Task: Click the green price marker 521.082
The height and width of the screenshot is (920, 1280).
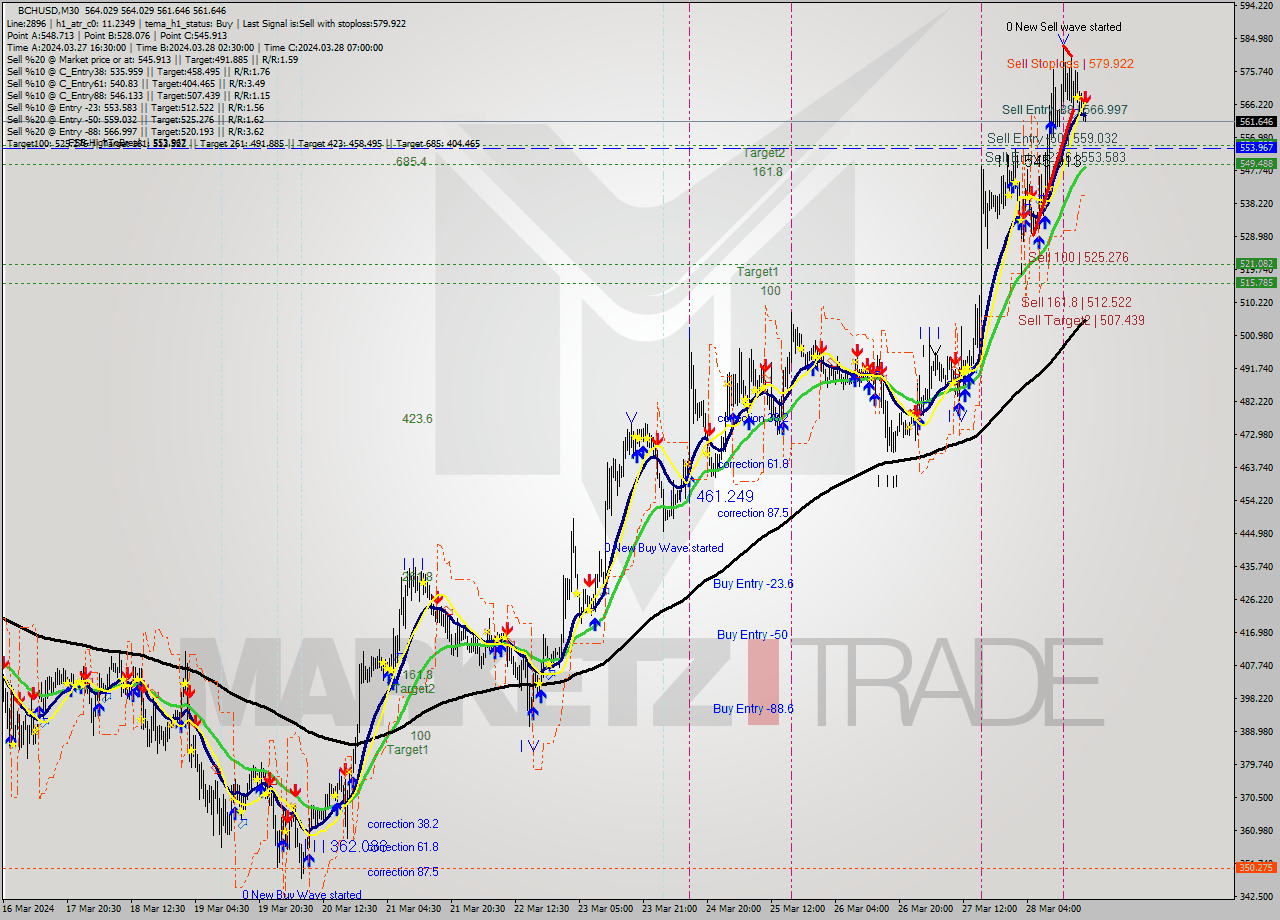Action: 1257,264
